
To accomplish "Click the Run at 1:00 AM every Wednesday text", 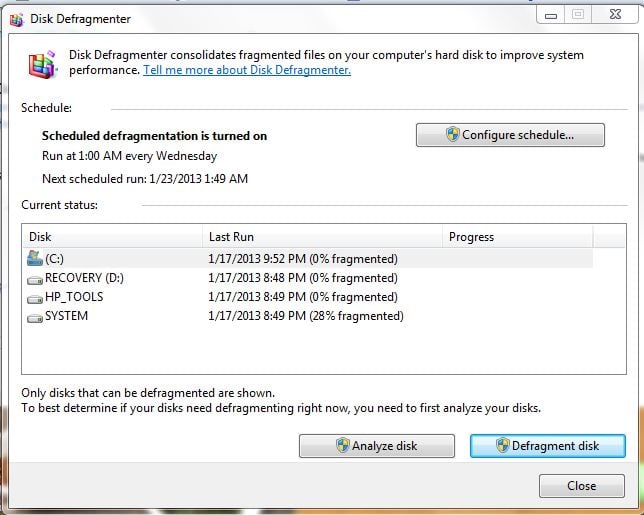I will 129,156.
